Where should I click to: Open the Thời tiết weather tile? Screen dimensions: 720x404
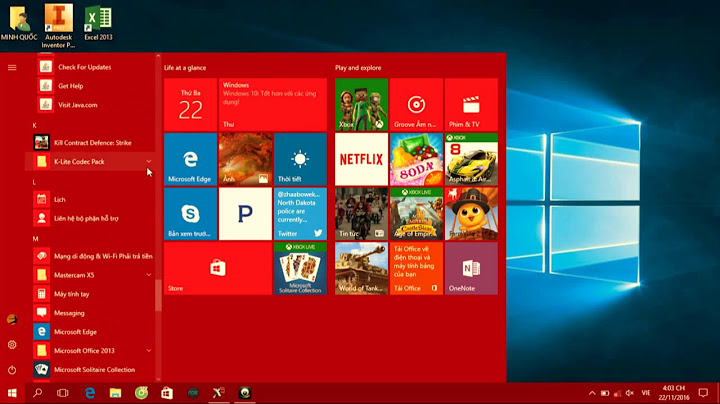[300, 159]
